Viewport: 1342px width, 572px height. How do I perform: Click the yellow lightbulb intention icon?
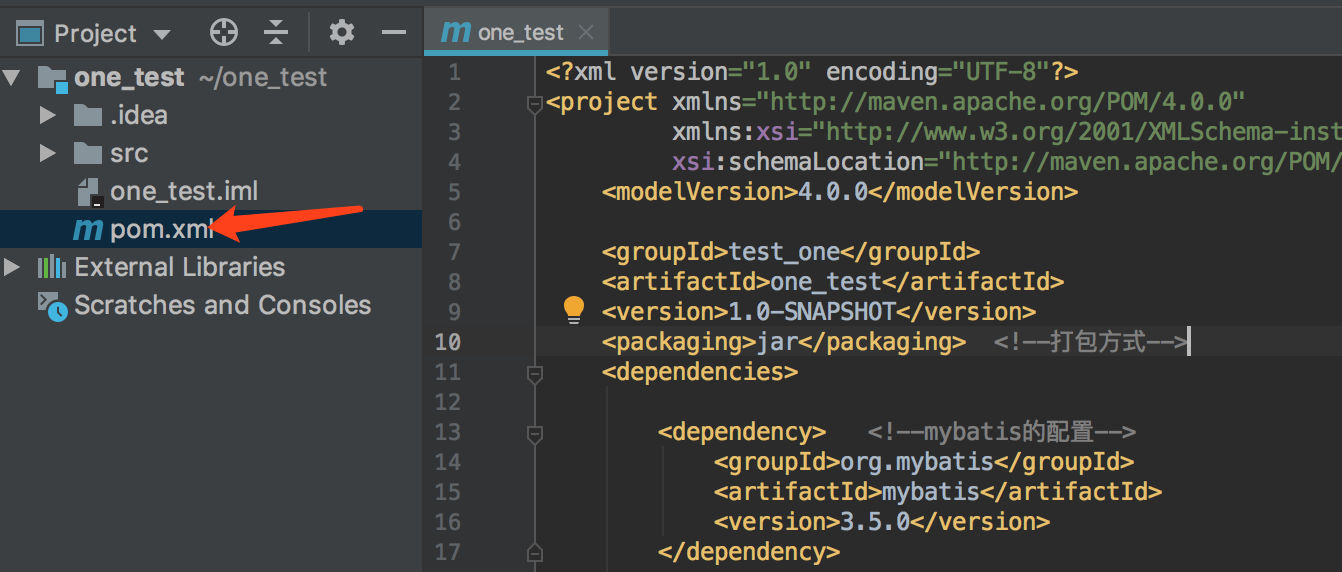(x=573, y=310)
